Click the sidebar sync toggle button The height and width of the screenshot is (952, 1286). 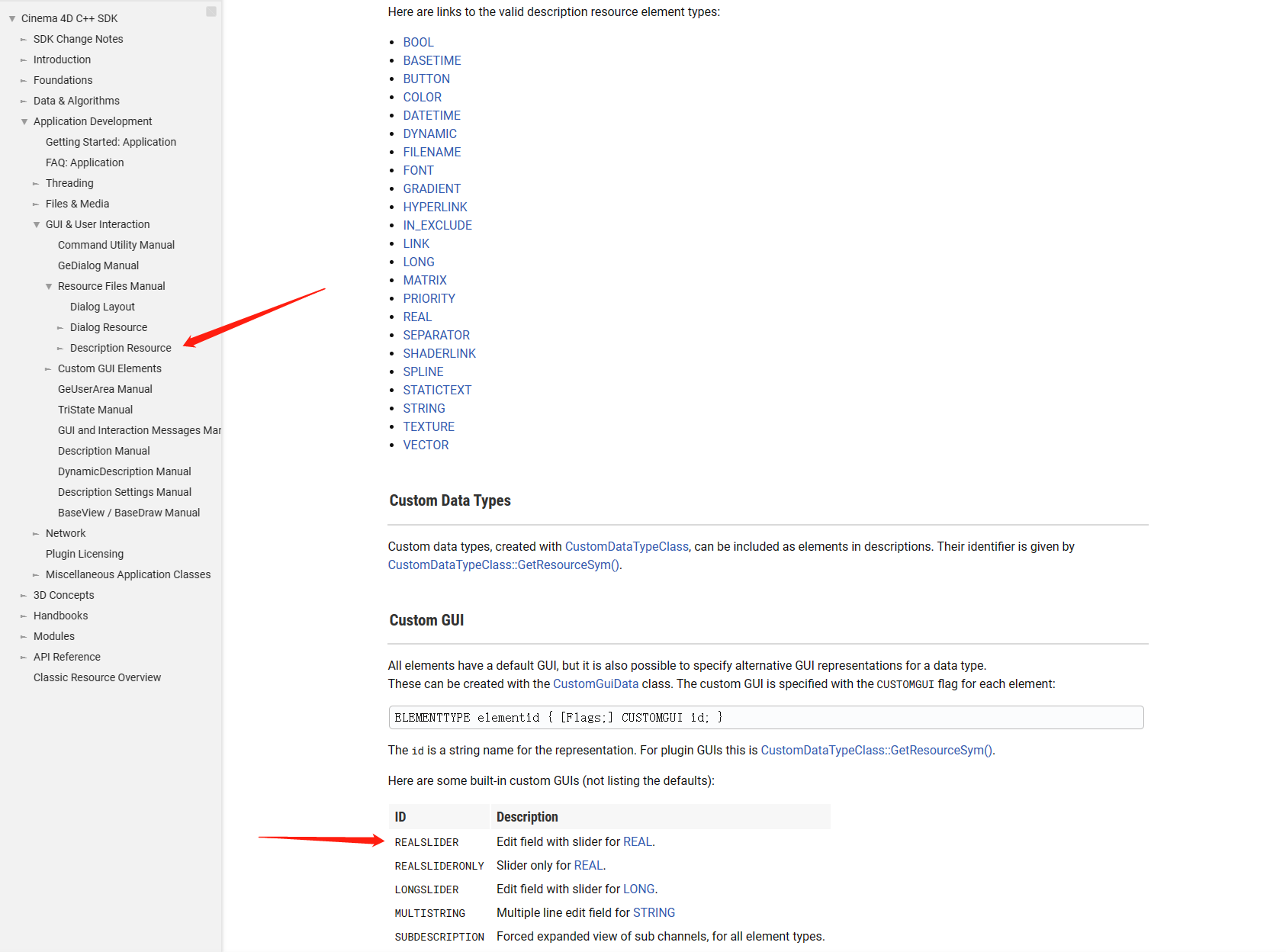point(211,11)
